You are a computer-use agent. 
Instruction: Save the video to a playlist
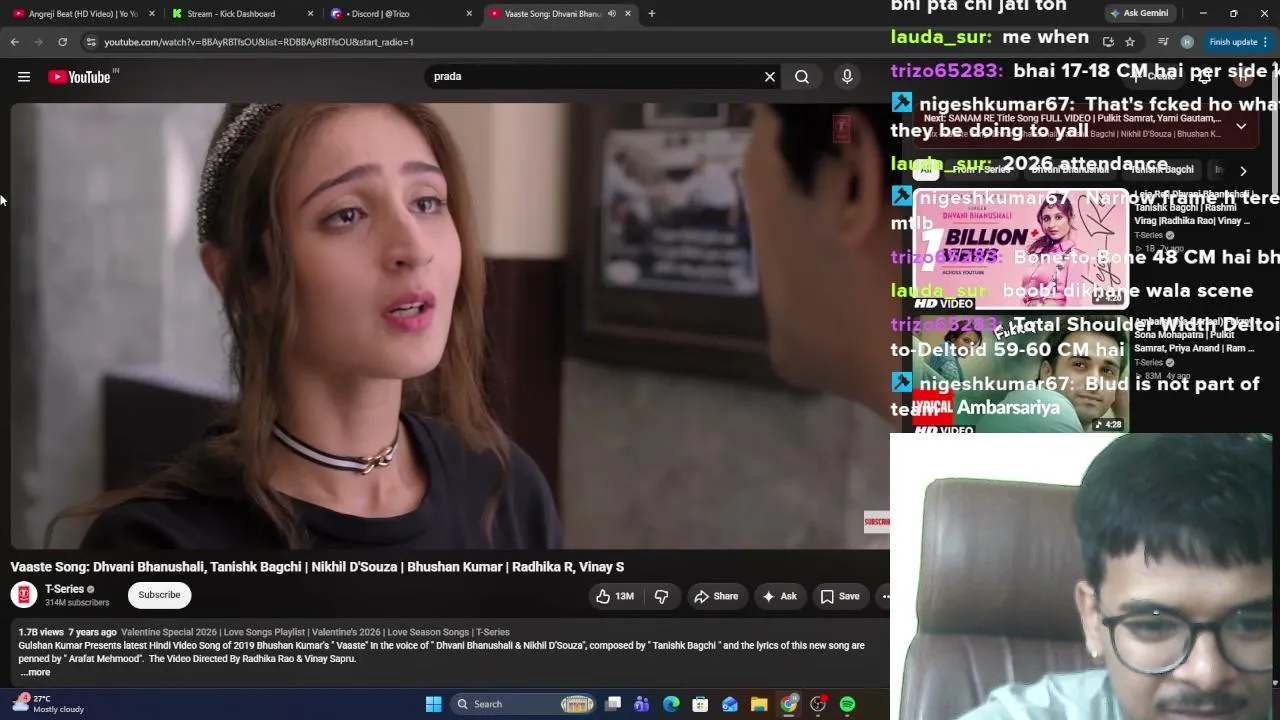point(840,596)
